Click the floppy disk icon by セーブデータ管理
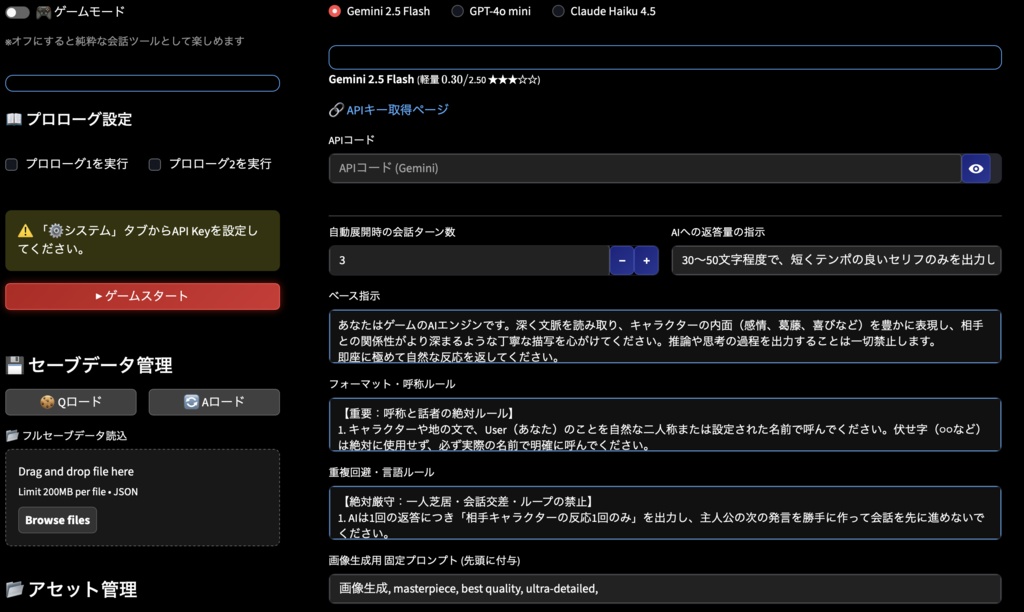The image size is (1024, 612). pyautogui.click(x=14, y=365)
